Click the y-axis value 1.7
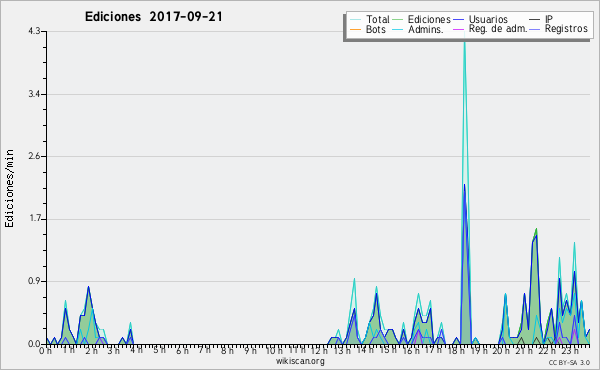The width and height of the screenshot is (600, 370). tap(34, 219)
